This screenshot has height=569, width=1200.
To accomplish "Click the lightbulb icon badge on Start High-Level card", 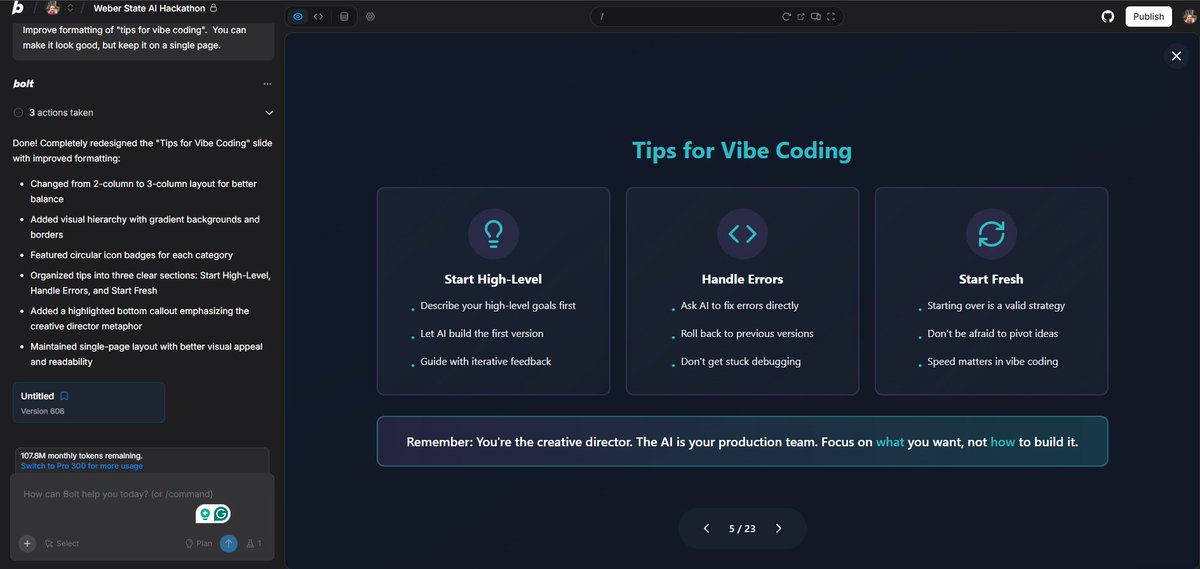I will point(493,234).
